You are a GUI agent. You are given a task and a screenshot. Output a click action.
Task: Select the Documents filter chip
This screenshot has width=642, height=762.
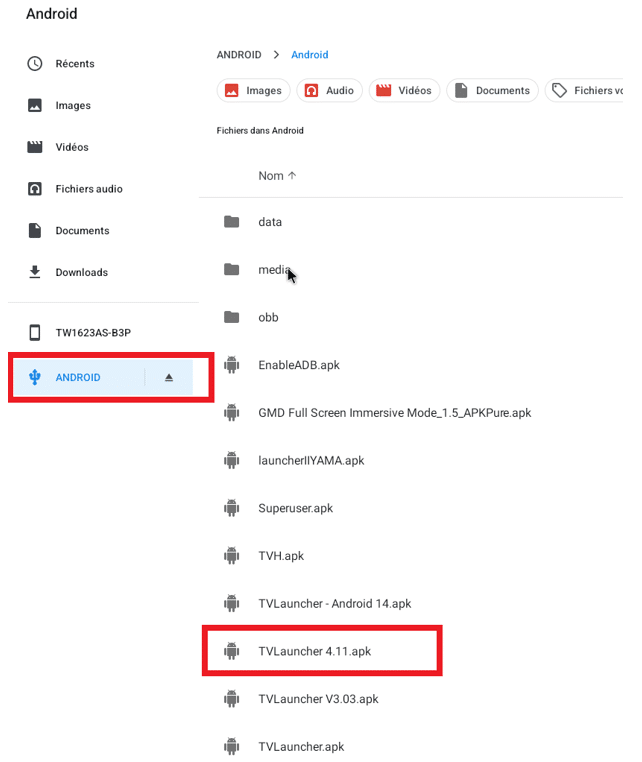click(492, 91)
